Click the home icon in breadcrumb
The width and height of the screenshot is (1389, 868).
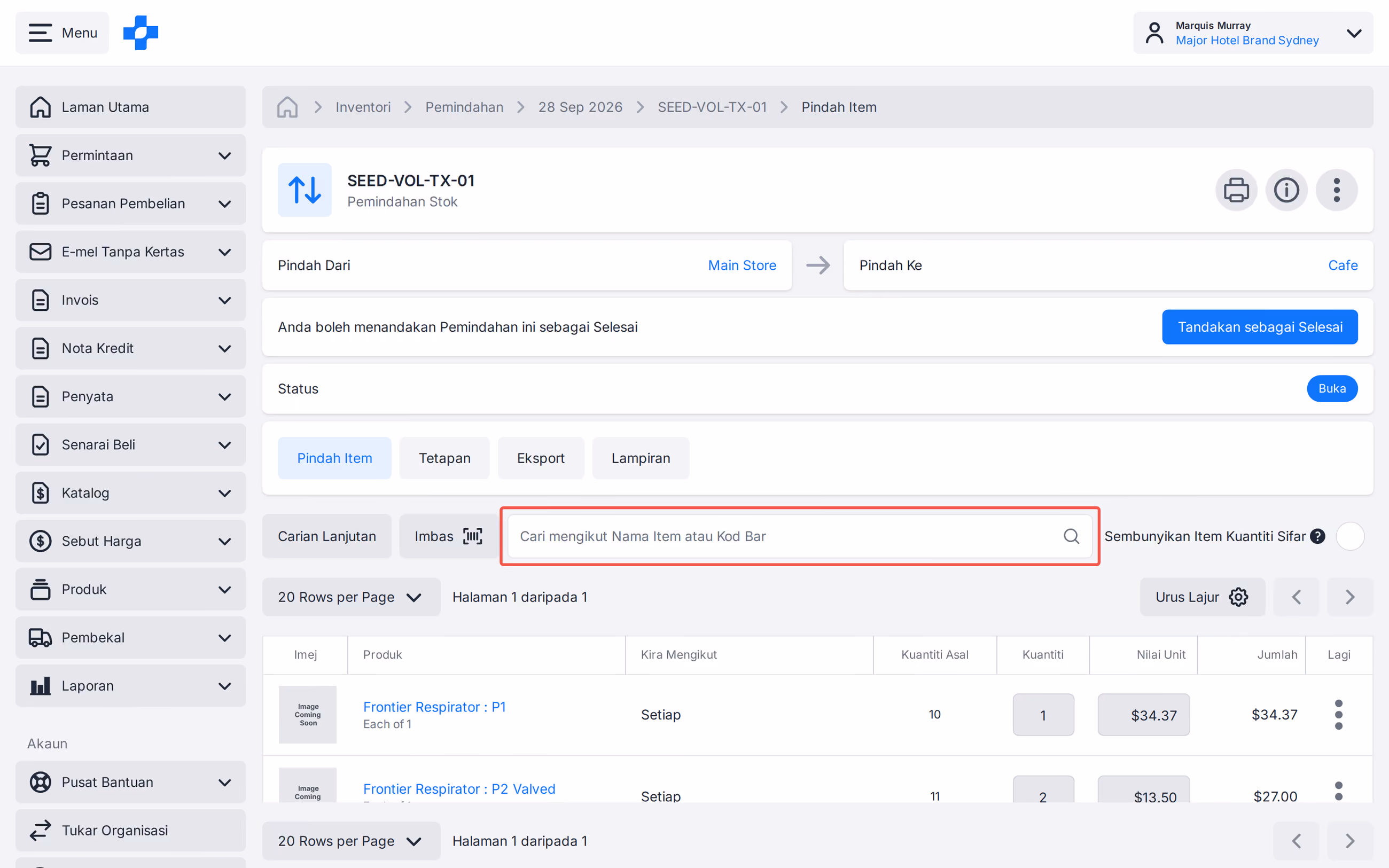(x=287, y=107)
